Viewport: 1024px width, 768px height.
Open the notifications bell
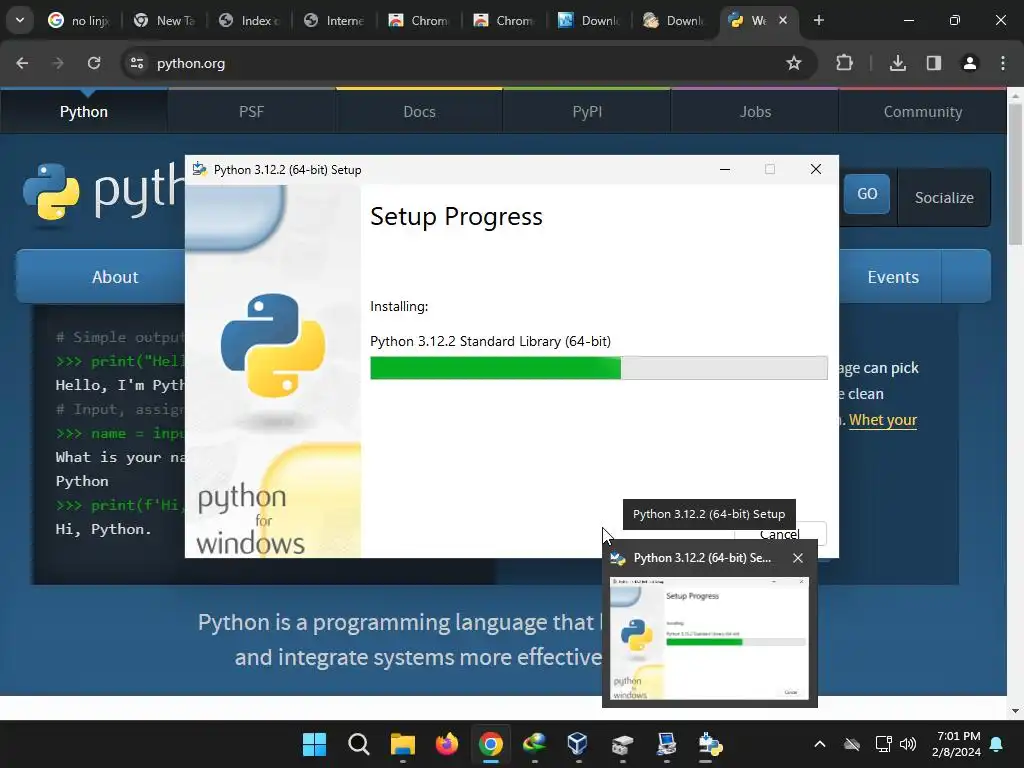[x=997, y=744]
